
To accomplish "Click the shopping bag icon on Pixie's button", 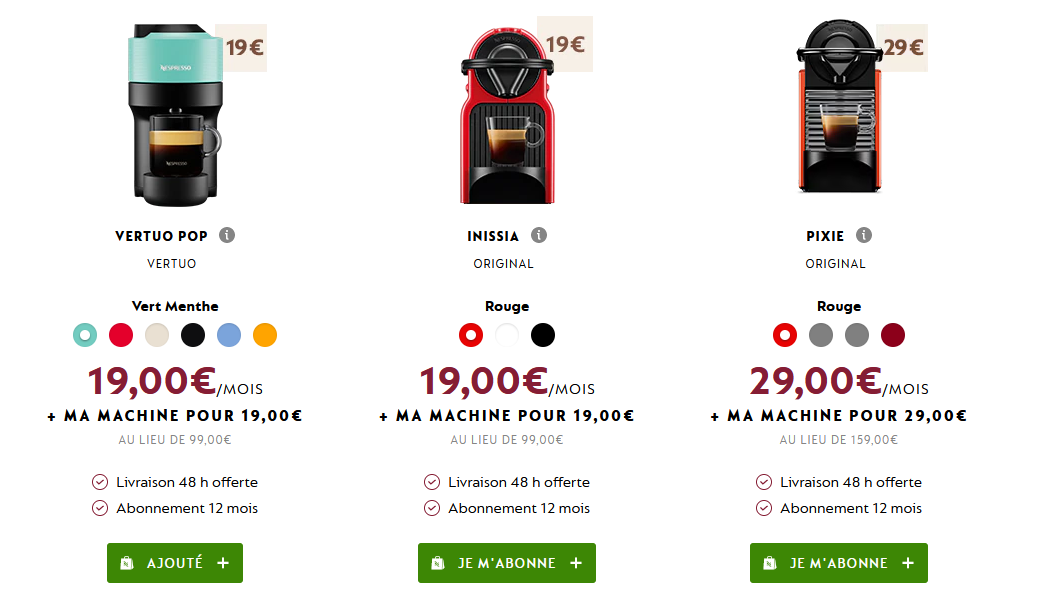I will (x=770, y=563).
